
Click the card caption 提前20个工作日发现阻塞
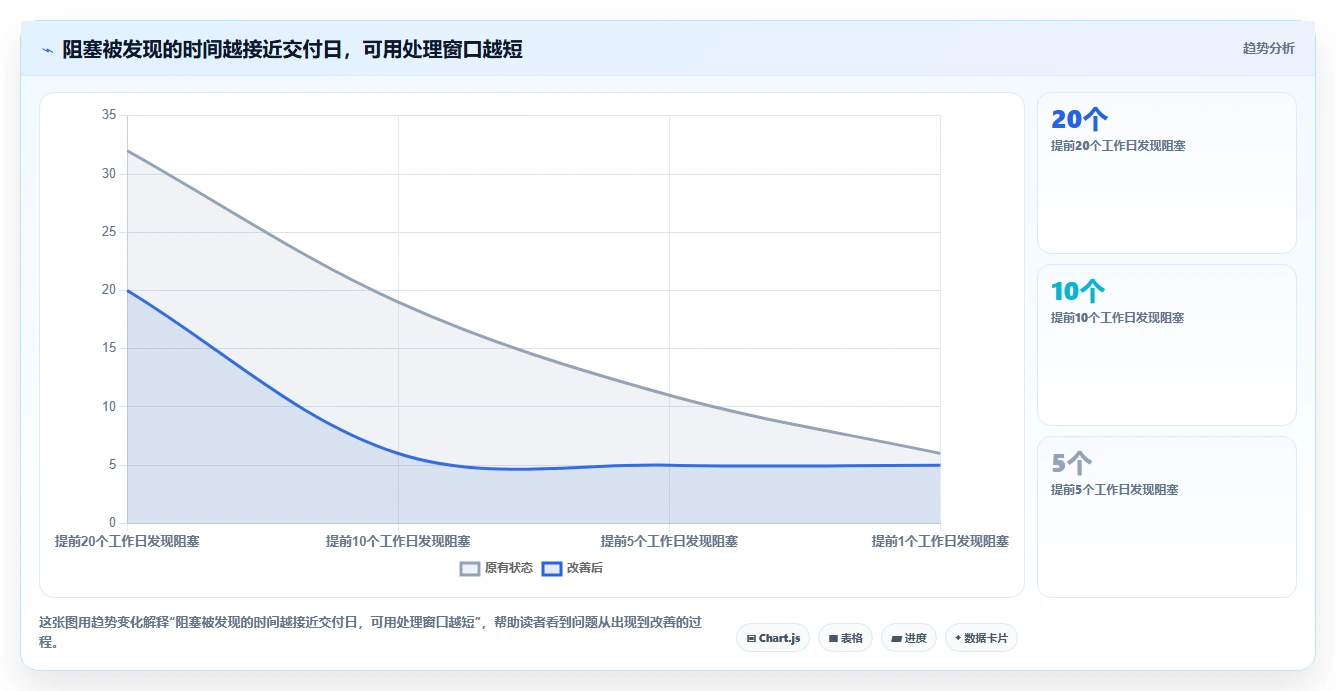1118,146
